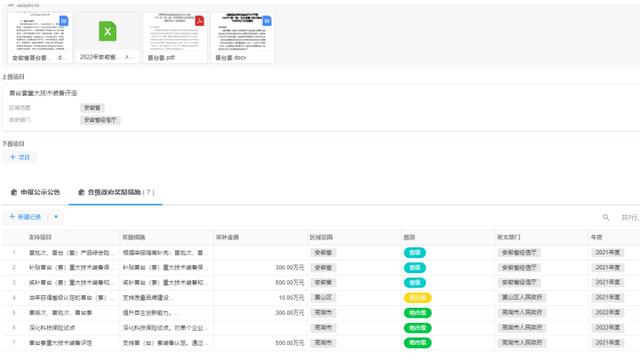Click the + 新建记录 button

pyautogui.click(x=25, y=217)
